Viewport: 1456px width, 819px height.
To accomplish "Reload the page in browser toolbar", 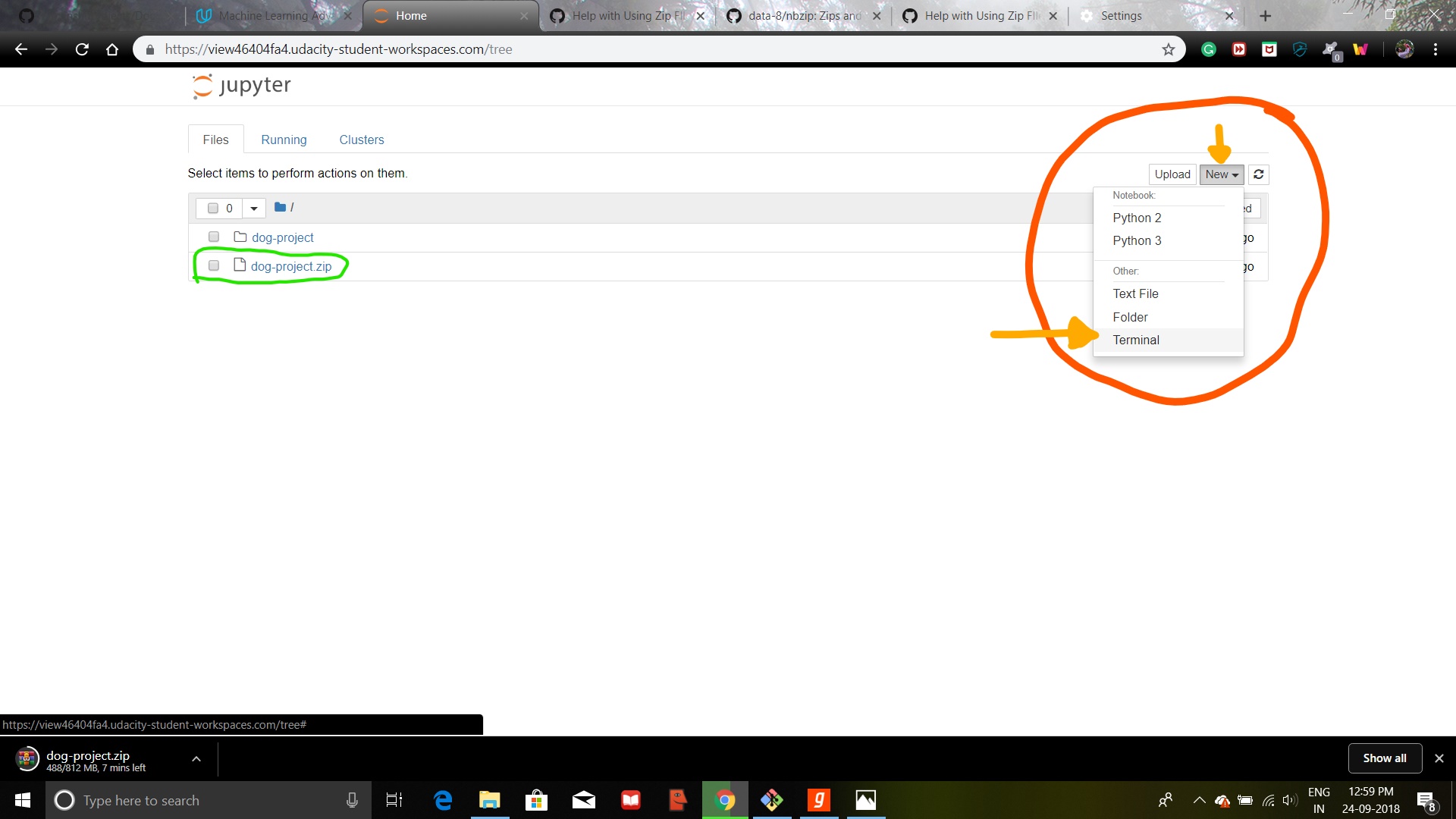I will click(x=82, y=50).
